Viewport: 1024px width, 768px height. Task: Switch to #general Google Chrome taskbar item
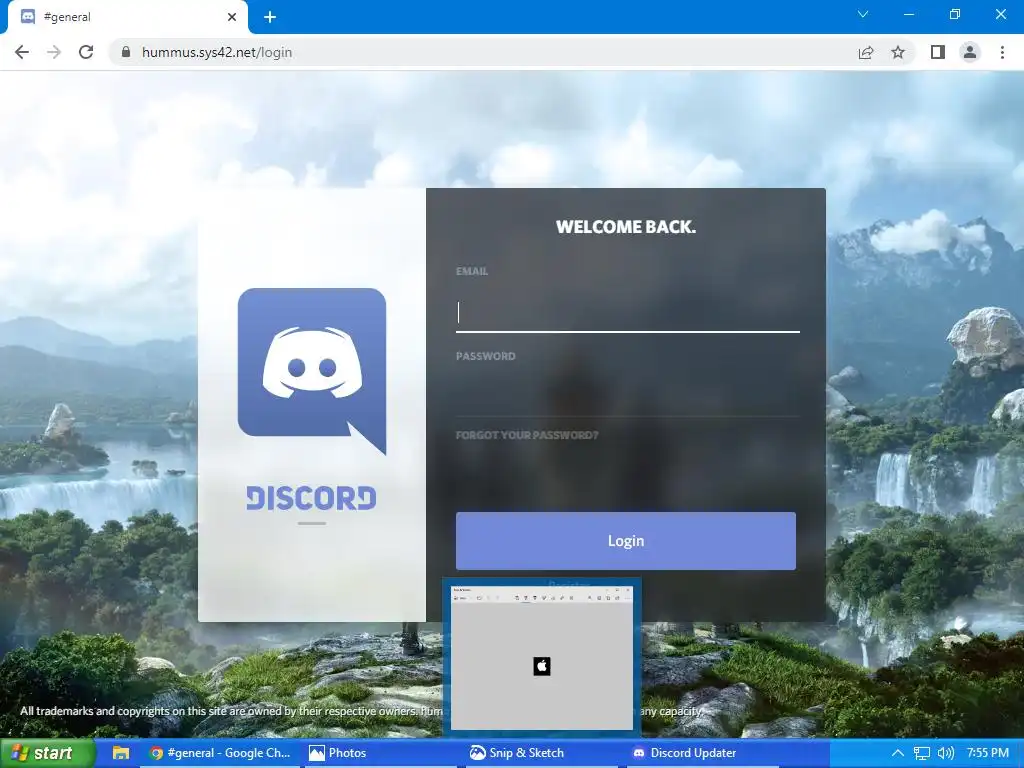[219, 753]
